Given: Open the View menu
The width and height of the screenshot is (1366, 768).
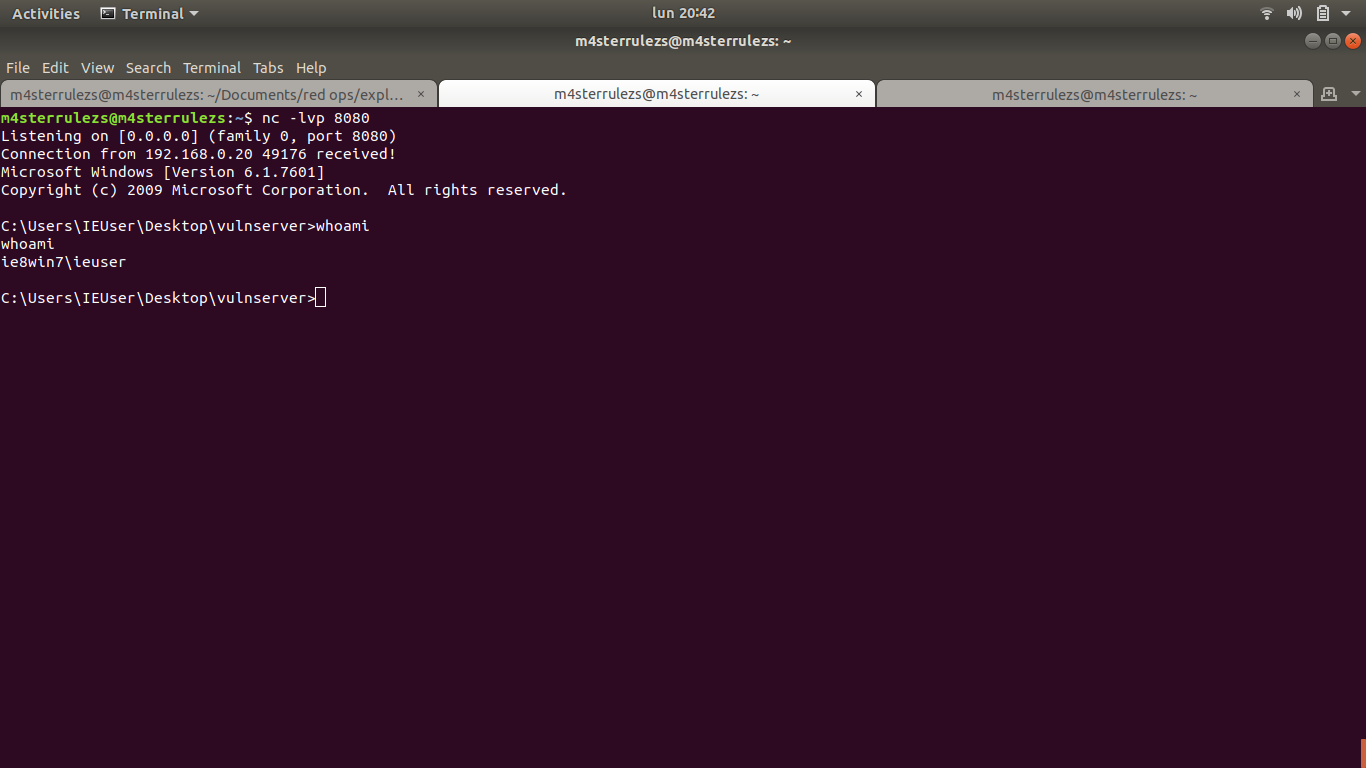Looking at the screenshot, I should click(x=97, y=68).
